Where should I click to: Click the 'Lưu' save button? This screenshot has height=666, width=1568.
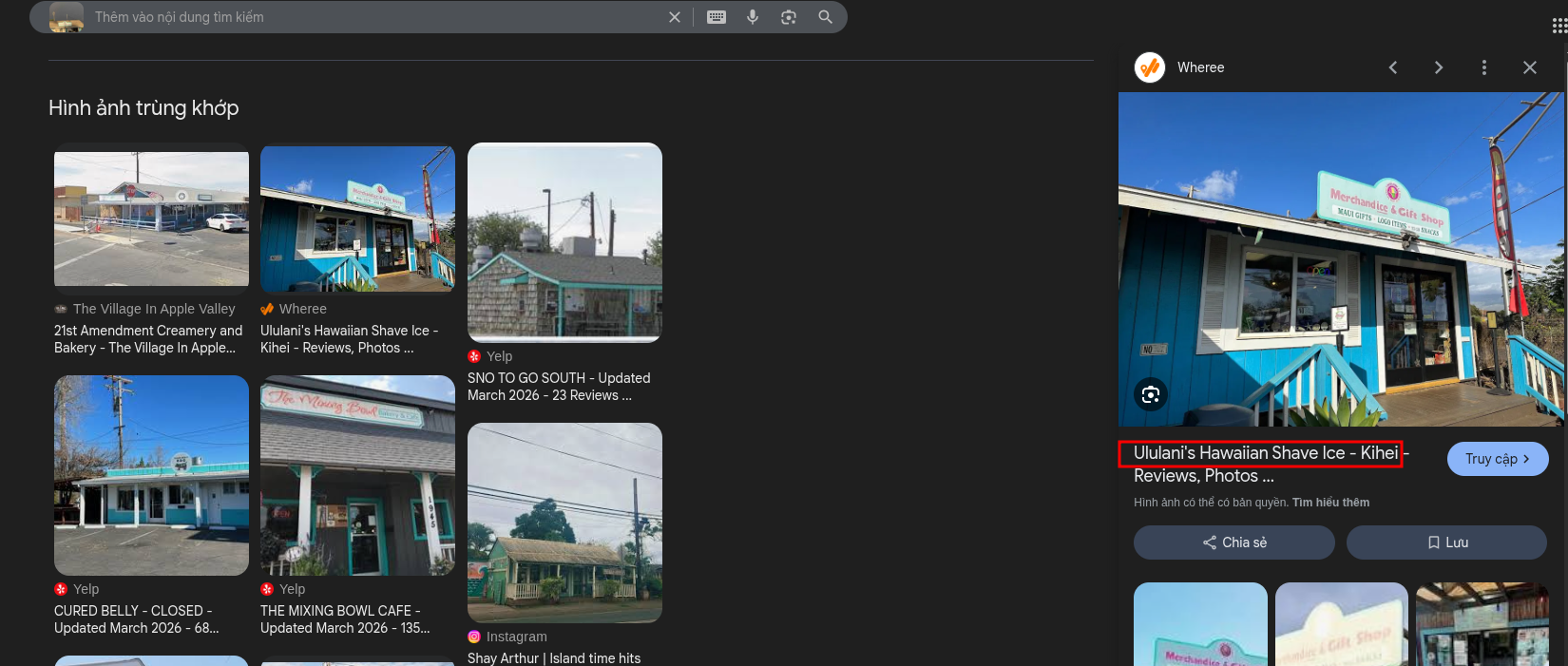click(x=1446, y=542)
